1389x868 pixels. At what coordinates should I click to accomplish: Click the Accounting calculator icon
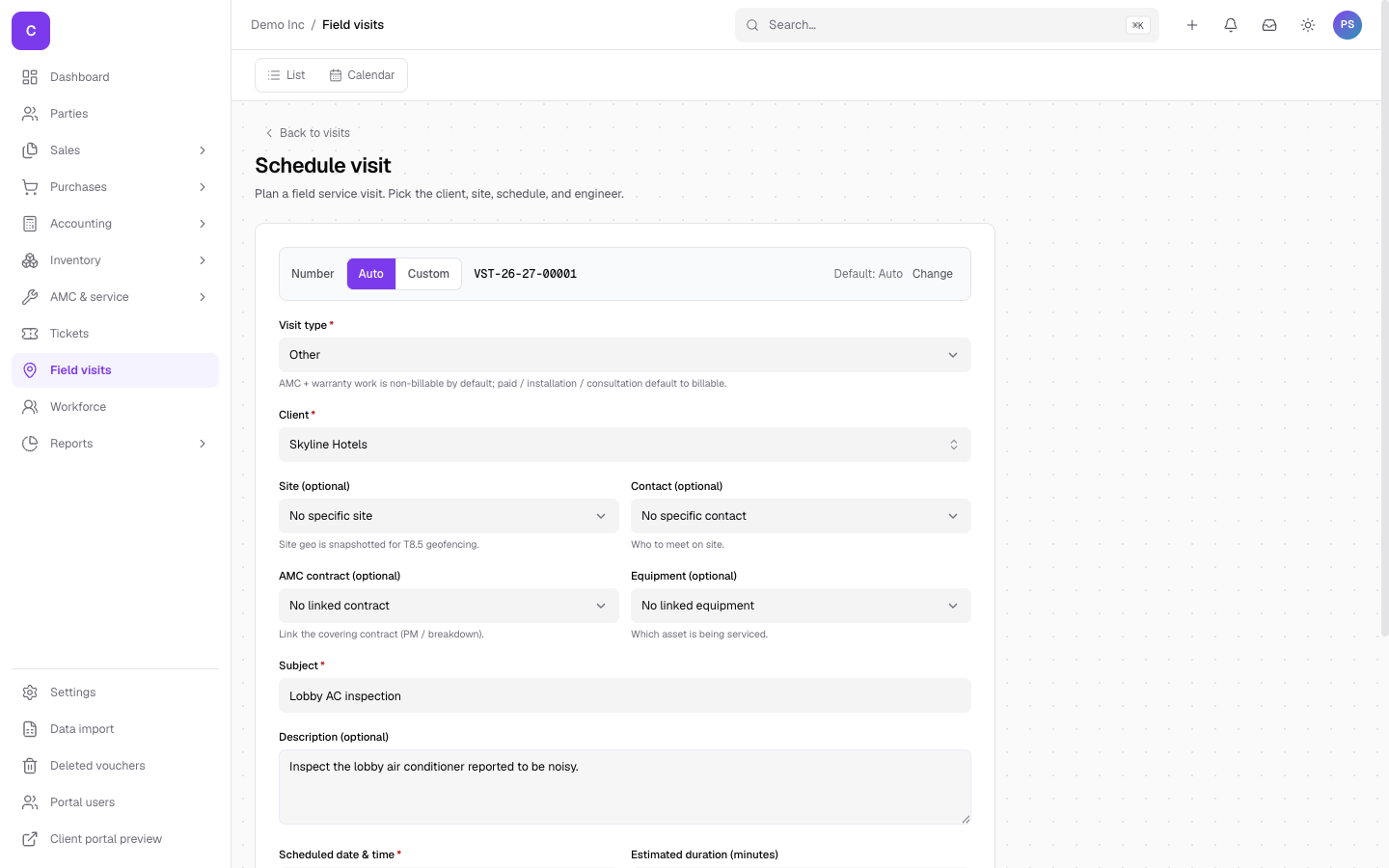click(30, 224)
